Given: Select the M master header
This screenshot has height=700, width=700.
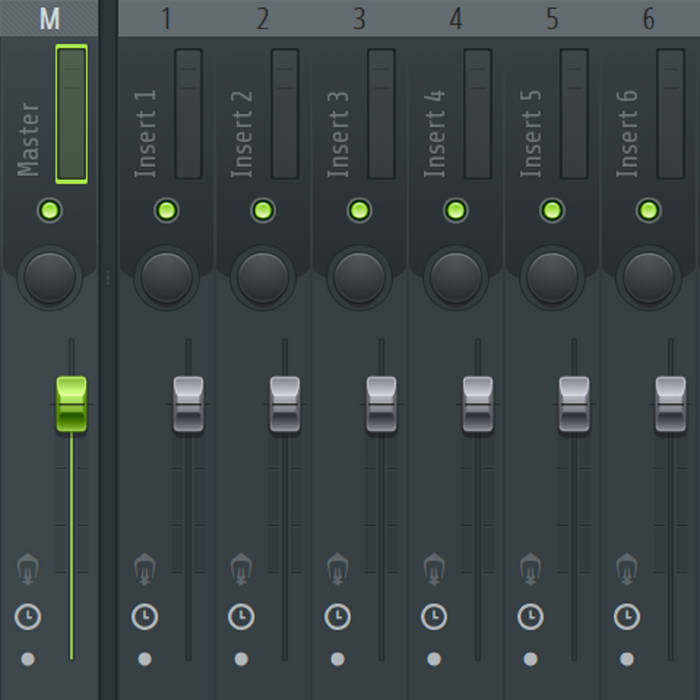Looking at the screenshot, I should (49, 19).
